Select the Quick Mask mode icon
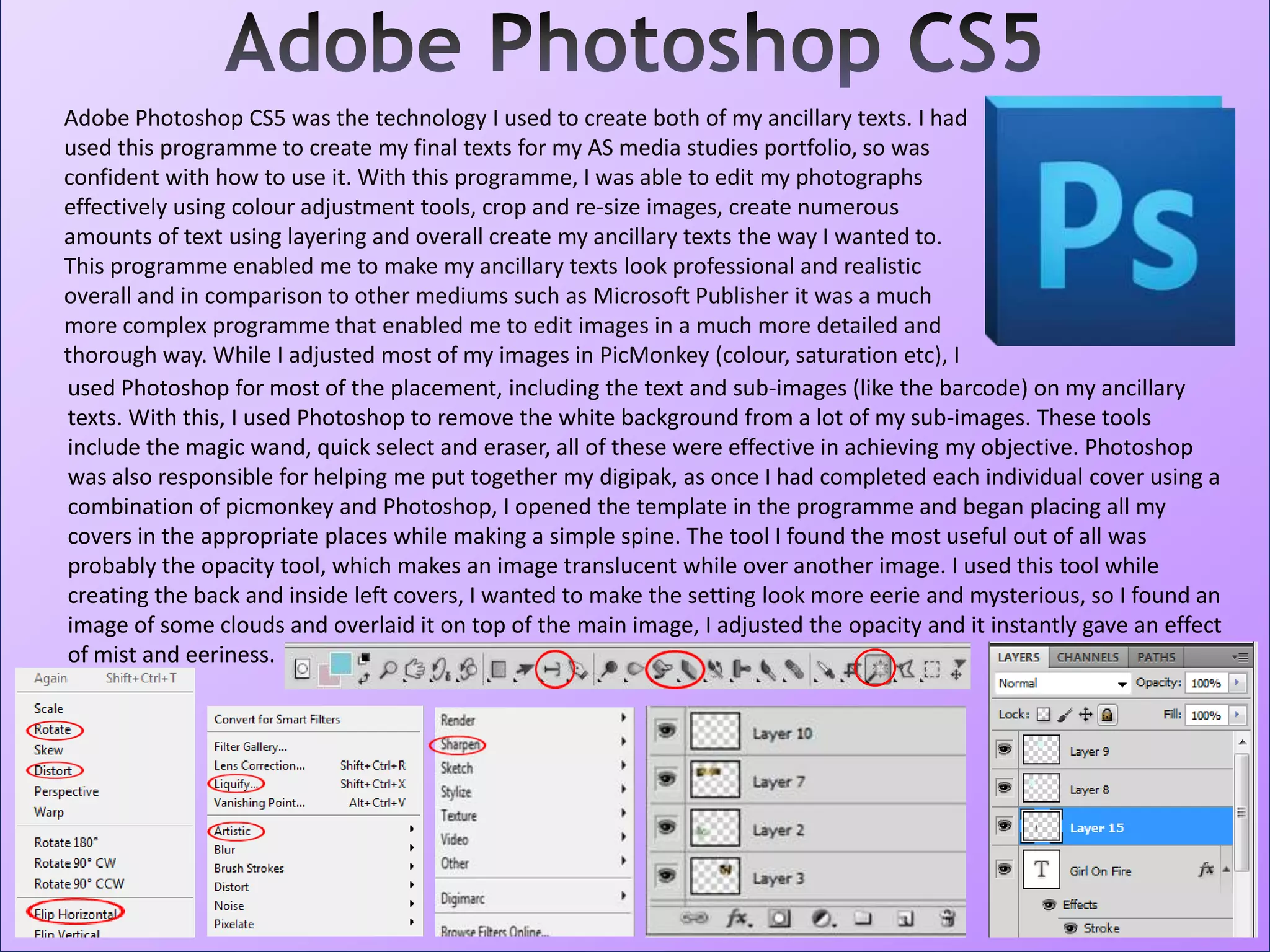 [x=302, y=669]
